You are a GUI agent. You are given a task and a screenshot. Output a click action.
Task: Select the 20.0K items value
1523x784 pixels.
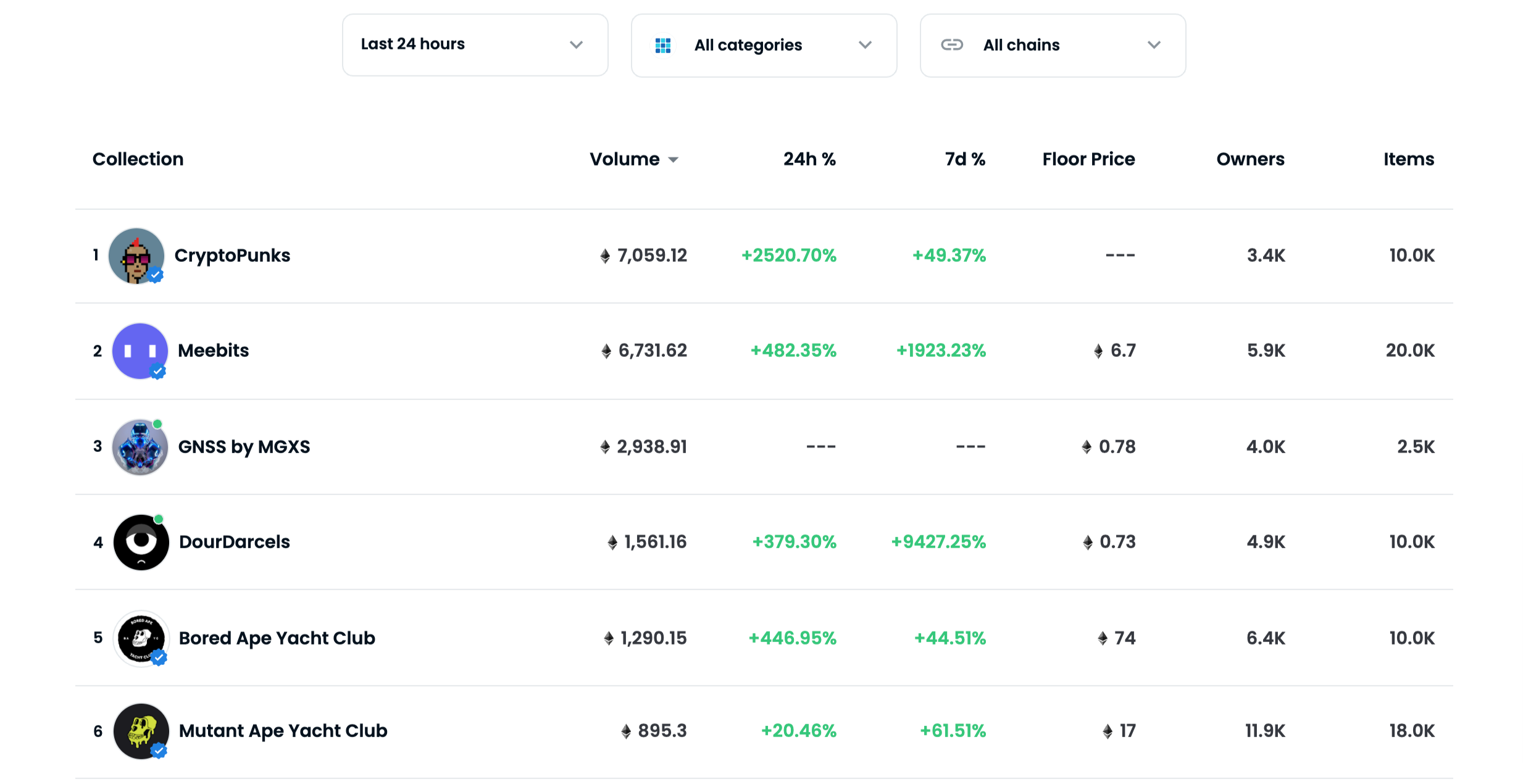1411,351
